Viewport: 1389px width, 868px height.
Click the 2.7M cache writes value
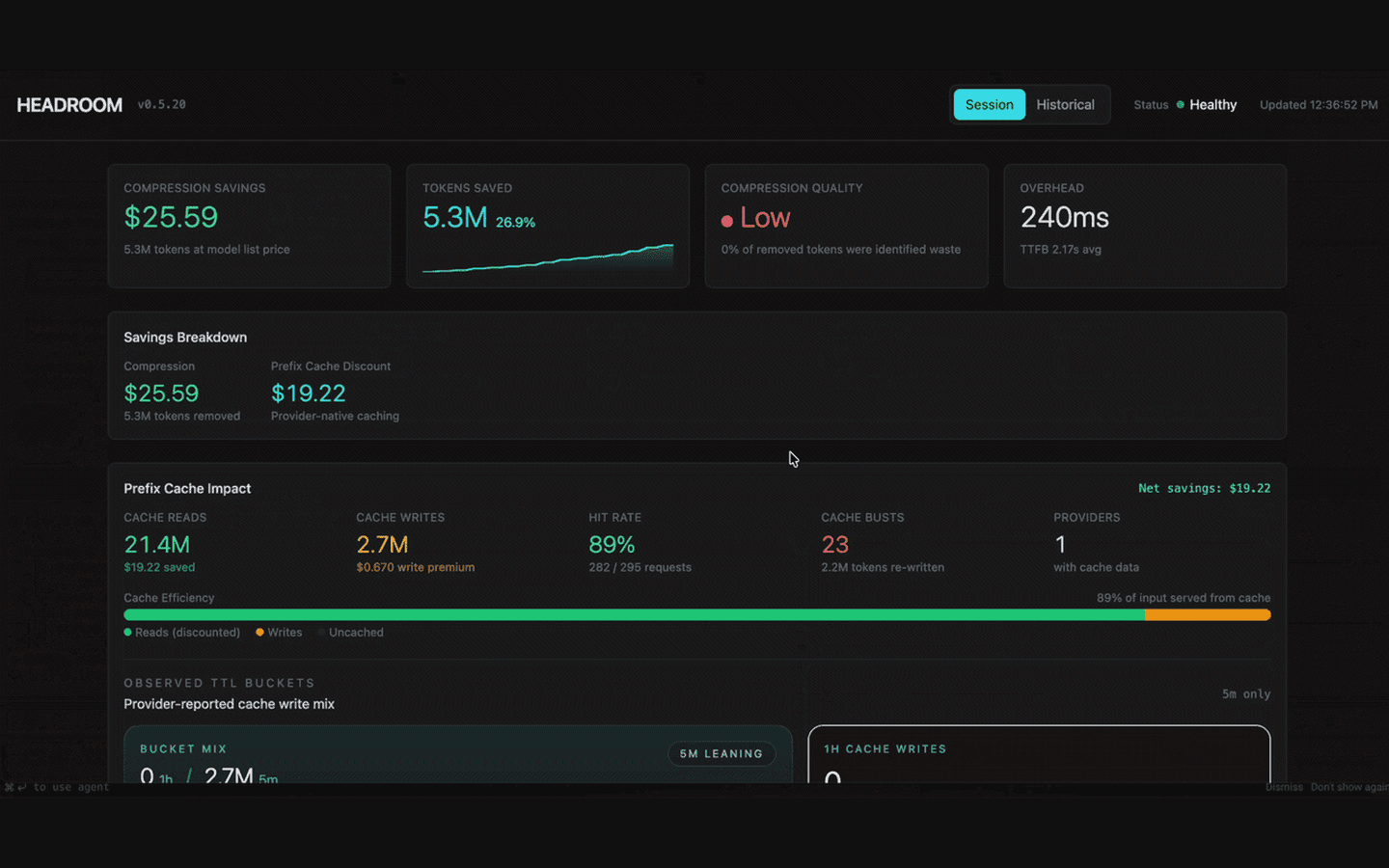tap(382, 544)
